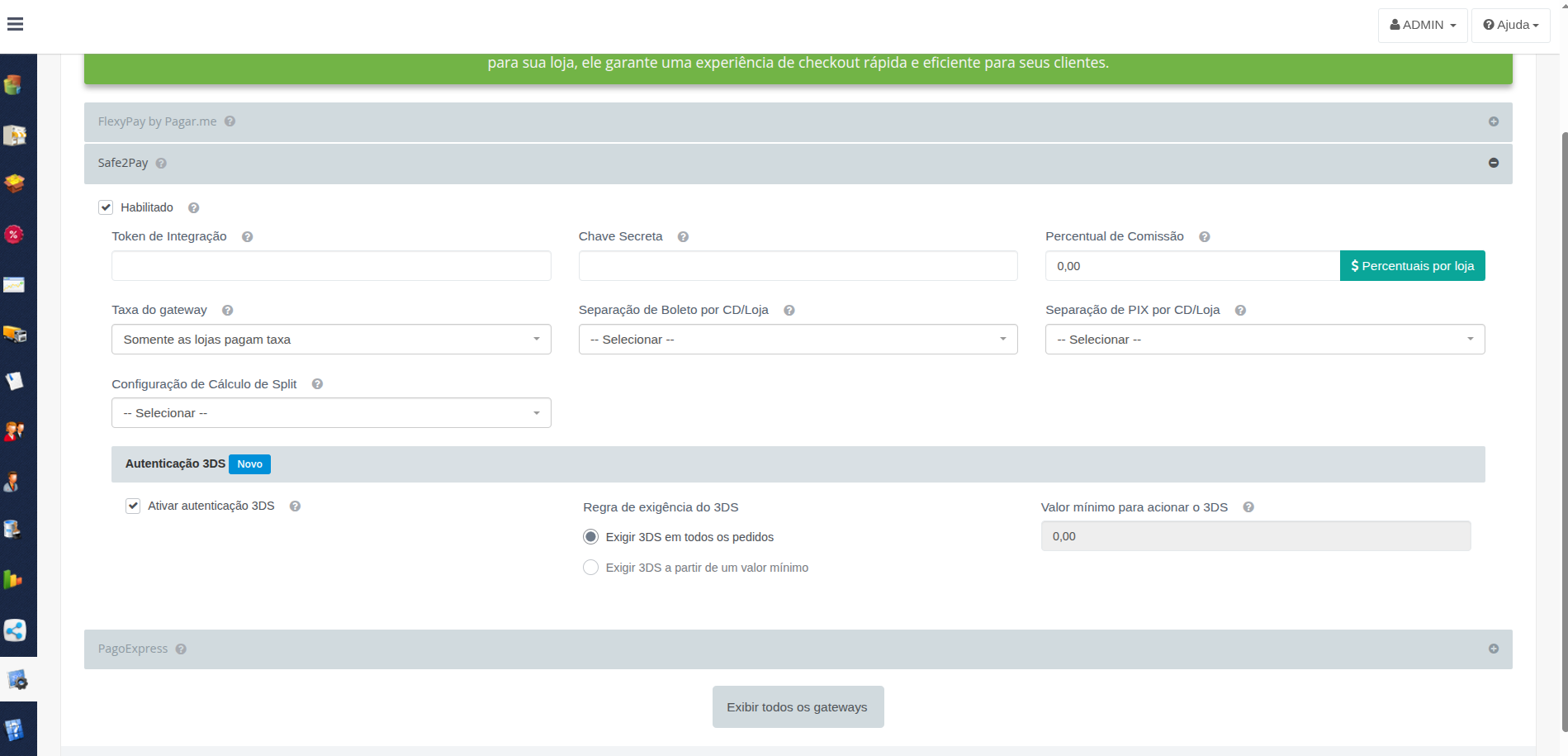This screenshot has height=756, width=1568.
Task: Open the settings gear sidebar icon
Action: click(x=17, y=680)
